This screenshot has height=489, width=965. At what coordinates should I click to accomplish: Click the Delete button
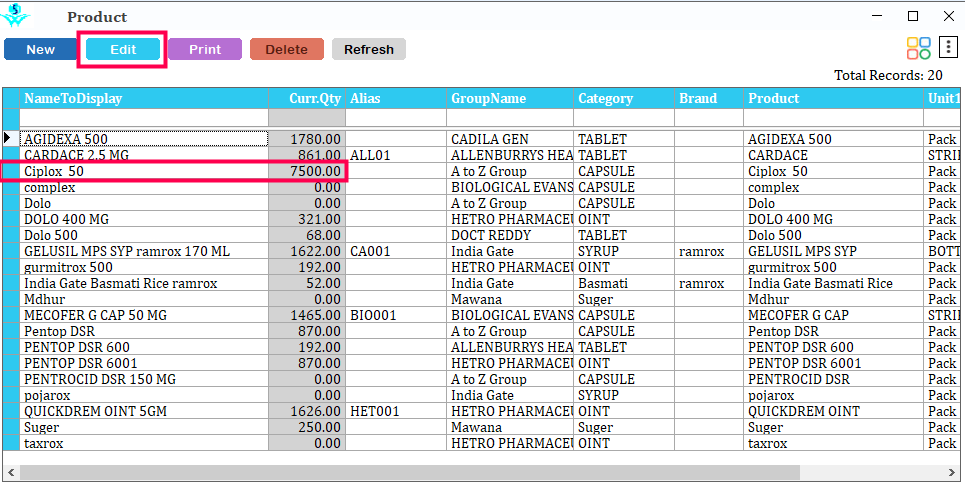click(287, 50)
